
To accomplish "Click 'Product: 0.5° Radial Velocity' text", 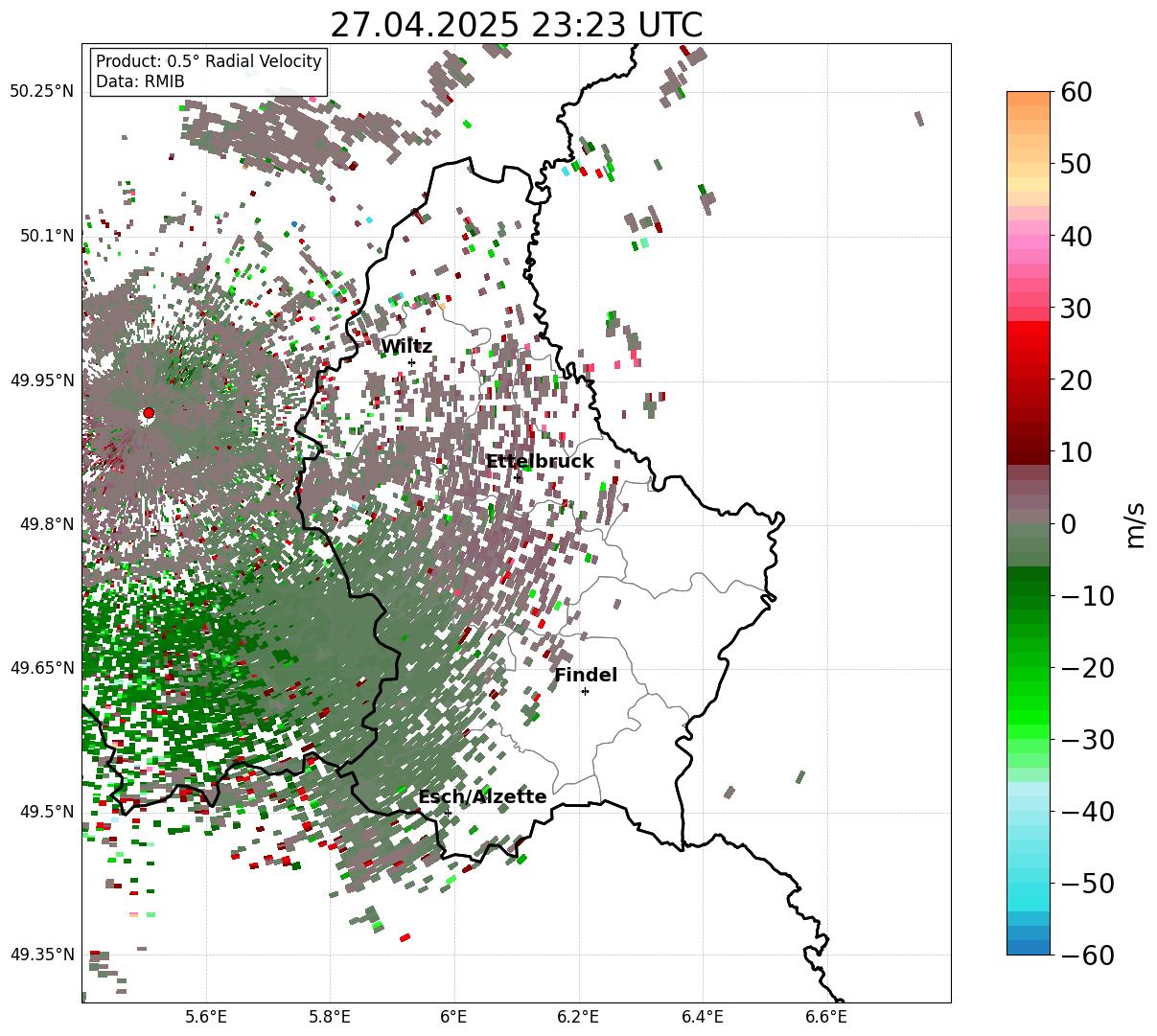I will (x=209, y=61).
